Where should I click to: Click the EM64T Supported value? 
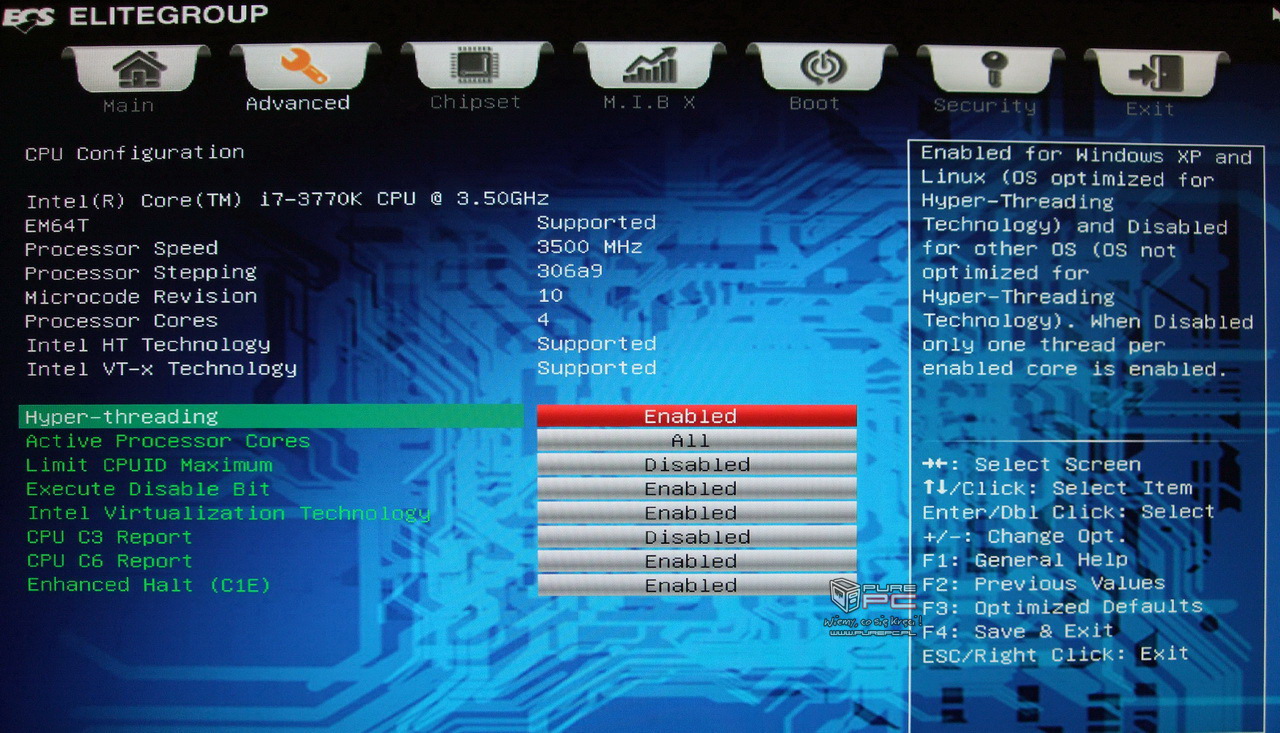click(597, 223)
